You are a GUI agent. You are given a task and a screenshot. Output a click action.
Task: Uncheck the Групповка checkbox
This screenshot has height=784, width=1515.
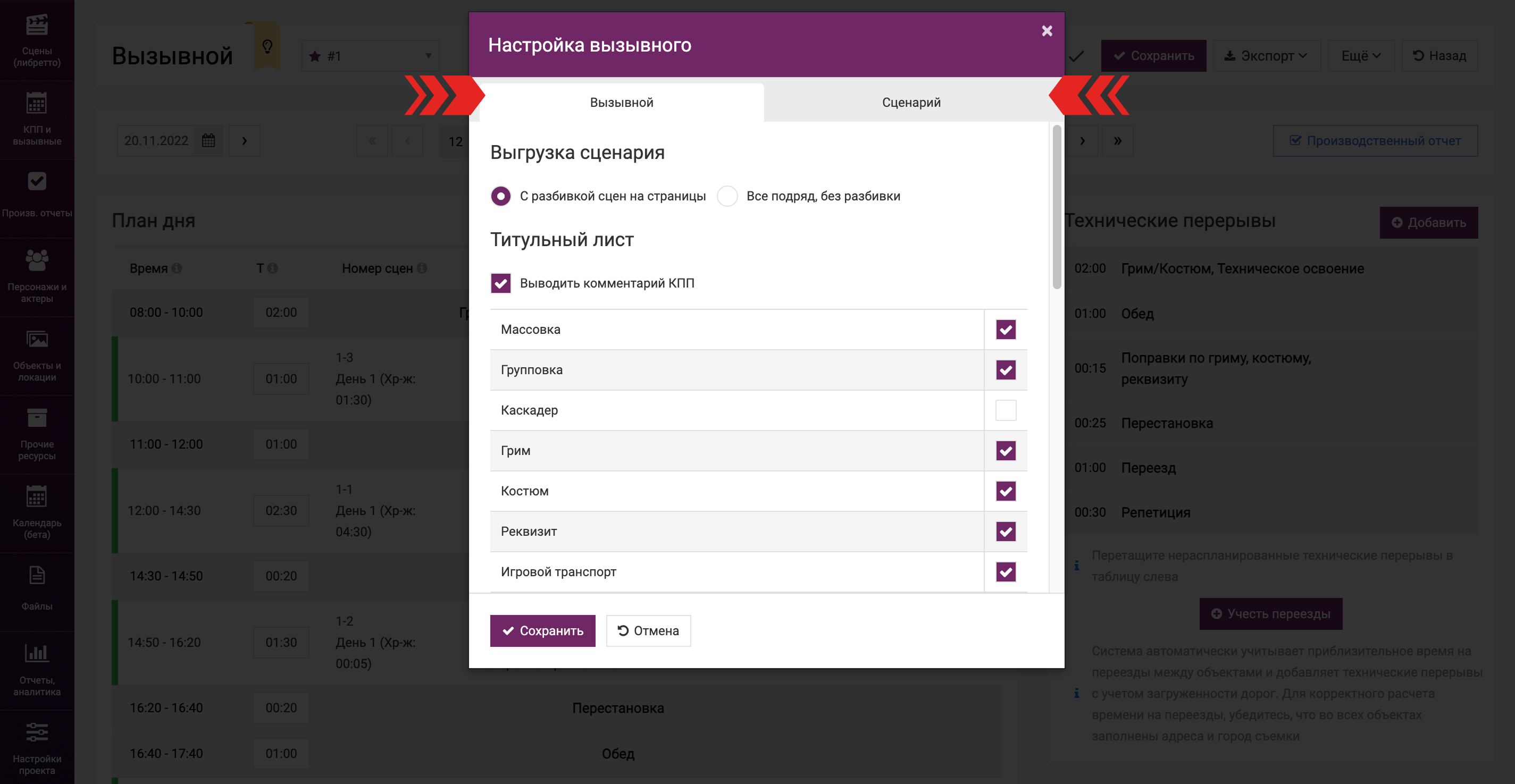click(1006, 370)
